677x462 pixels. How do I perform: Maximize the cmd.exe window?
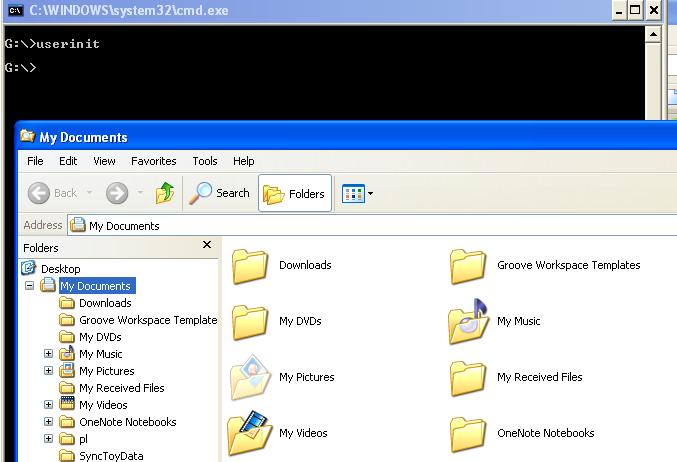coord(635,10)
